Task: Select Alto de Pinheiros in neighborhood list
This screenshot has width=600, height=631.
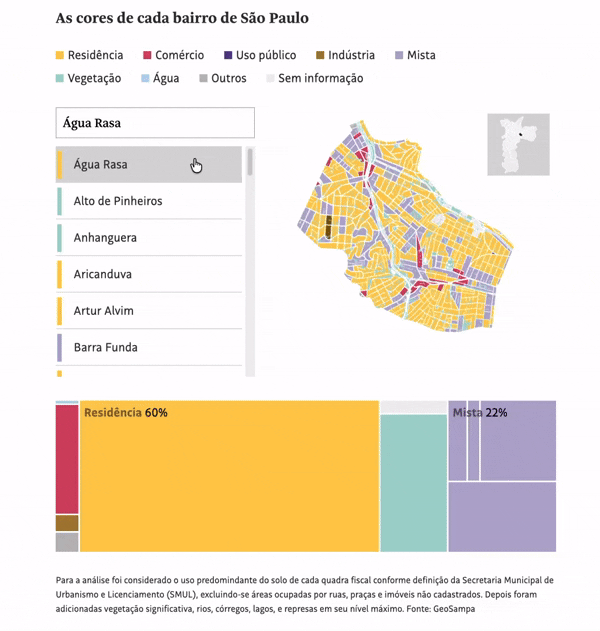Action: pos(149,201)
